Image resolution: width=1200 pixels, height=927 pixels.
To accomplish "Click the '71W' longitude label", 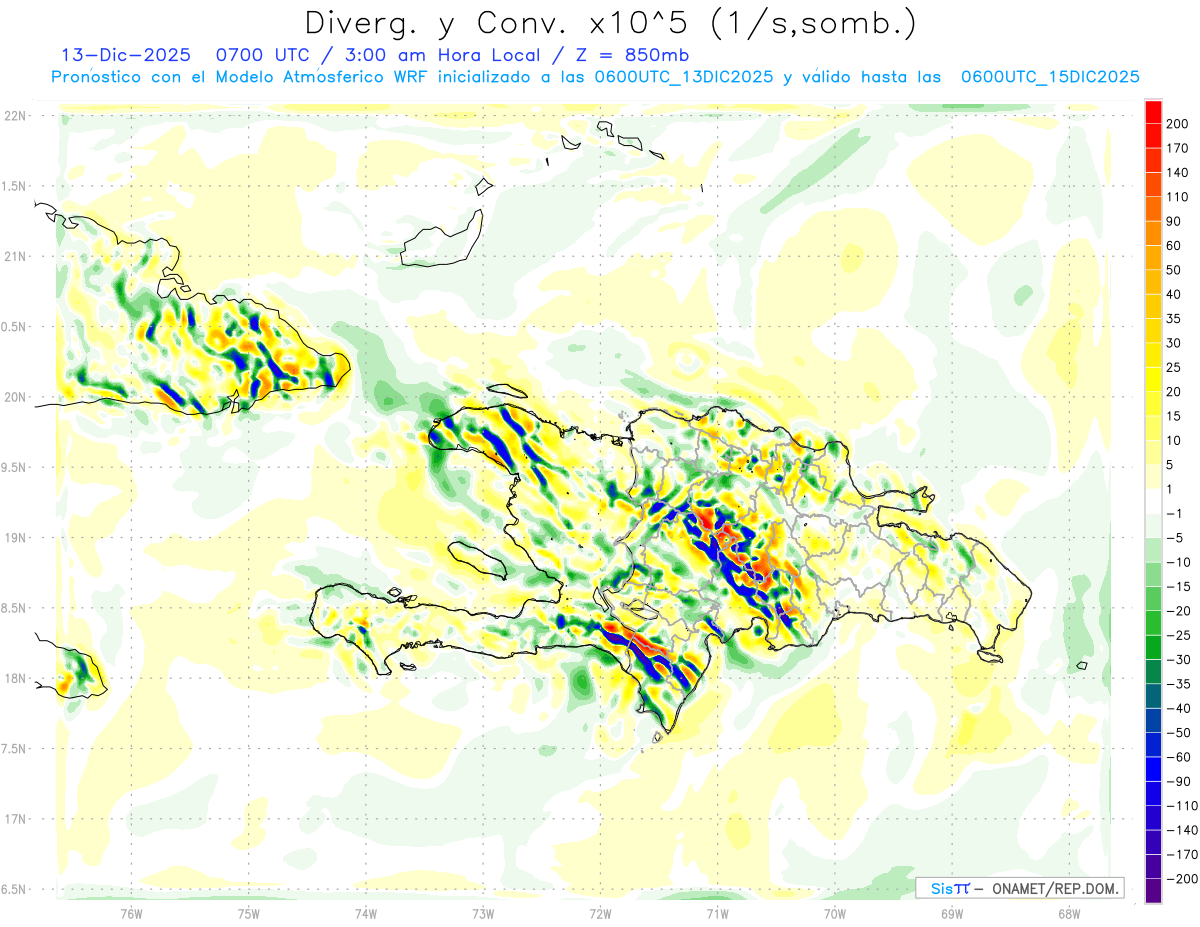I will pyautogui.click(x=717, y=912).
